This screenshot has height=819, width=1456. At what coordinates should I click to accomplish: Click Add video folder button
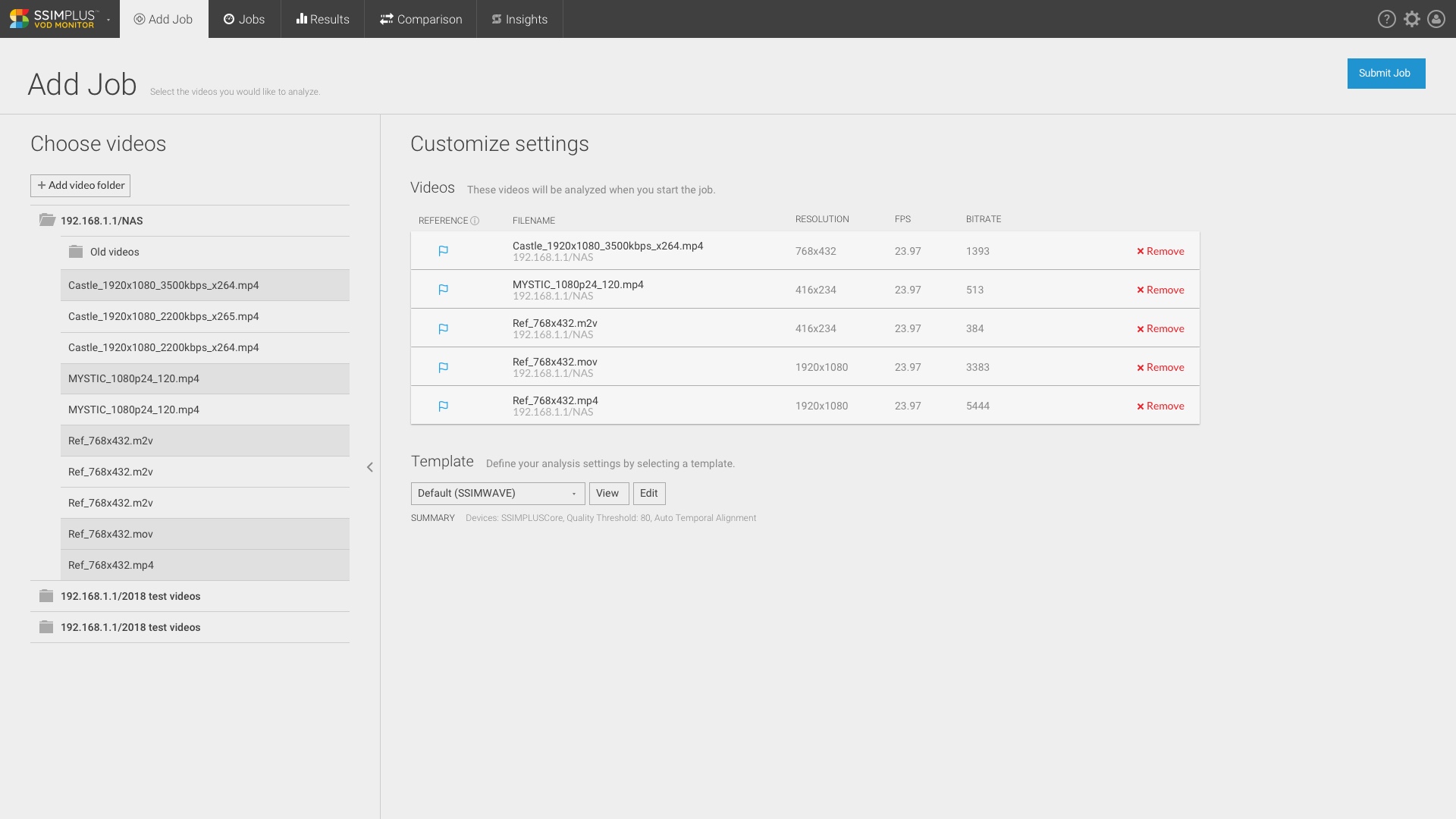(80, 186)
